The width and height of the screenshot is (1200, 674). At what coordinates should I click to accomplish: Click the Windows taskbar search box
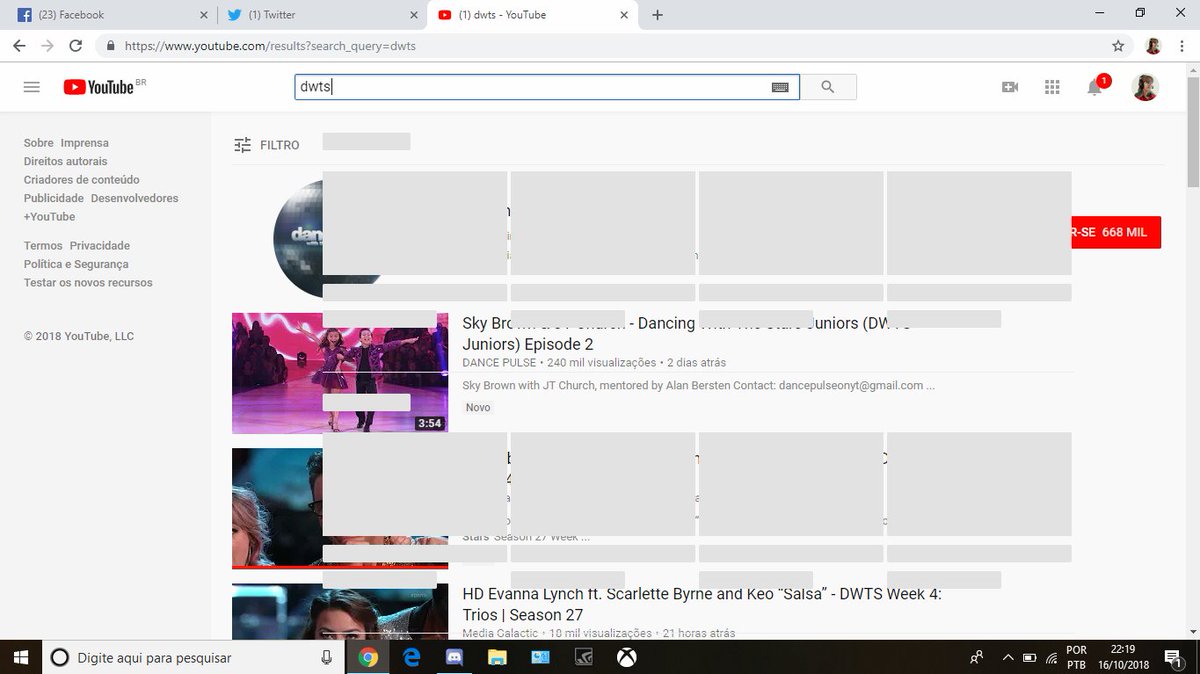pos(195,657)
